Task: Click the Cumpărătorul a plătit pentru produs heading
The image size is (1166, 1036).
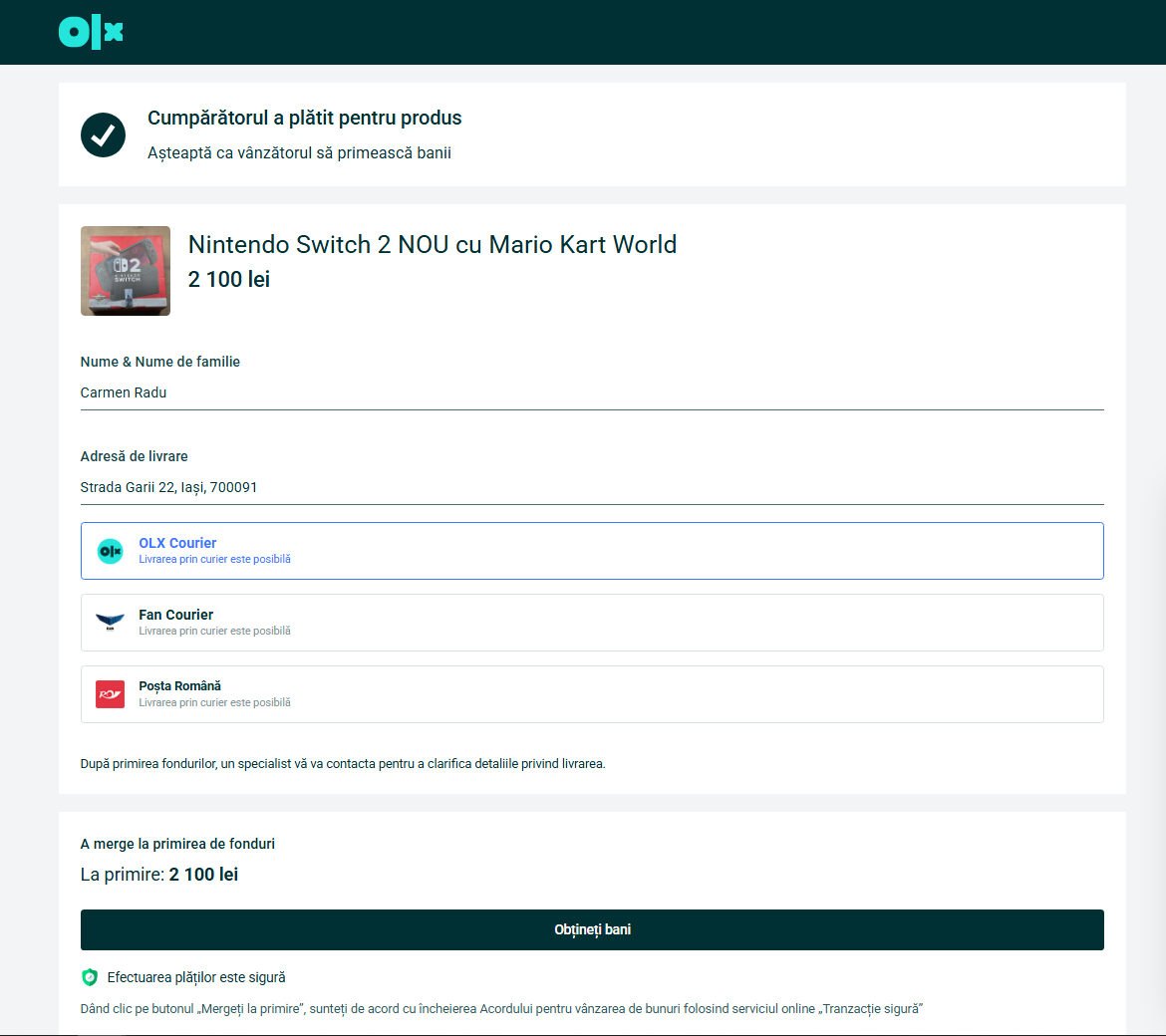Action: click(305, 118)
